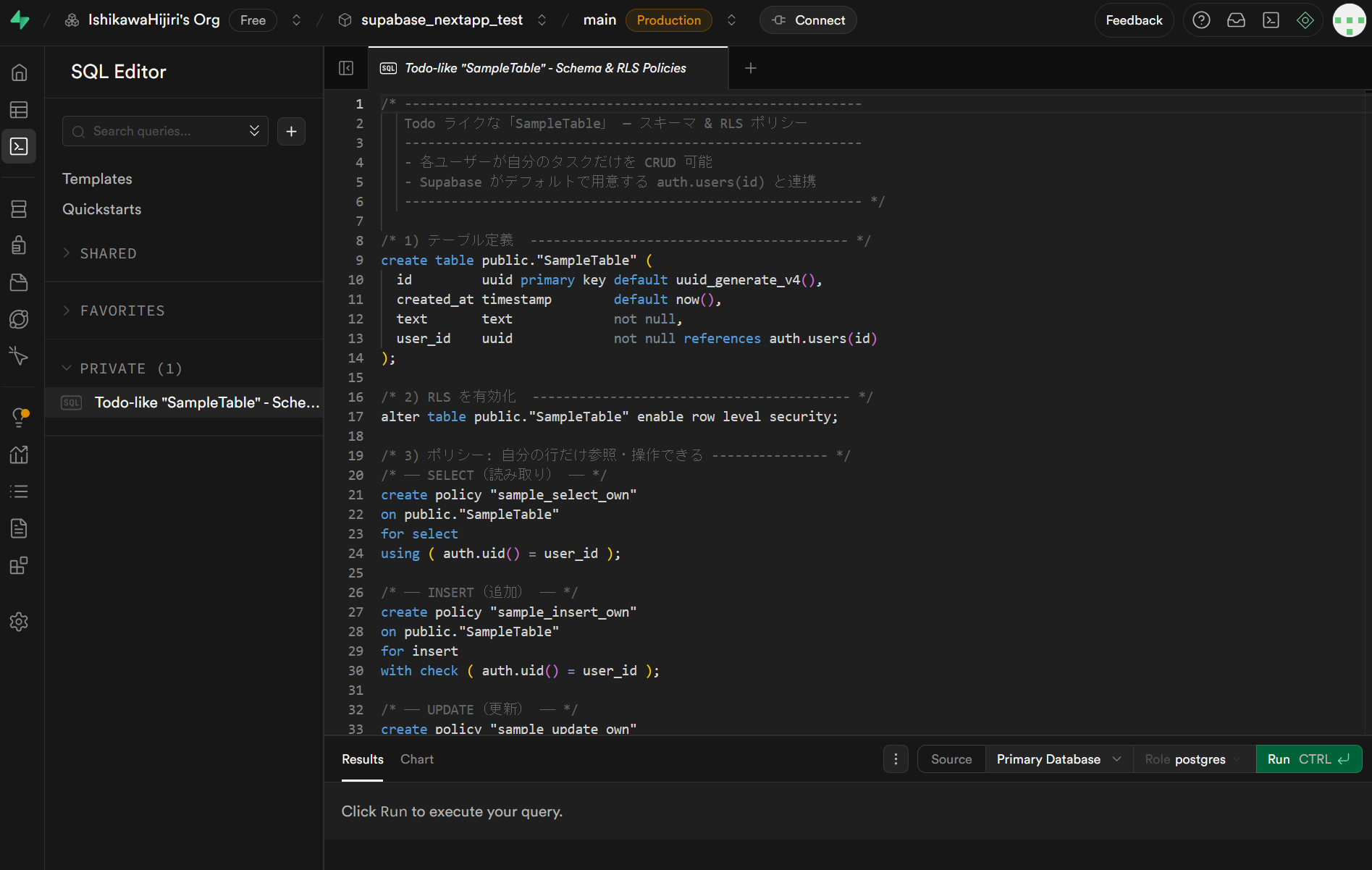This screenshot has width=1372, height=870.
Task: Click the main branch name
Action: 599,20
